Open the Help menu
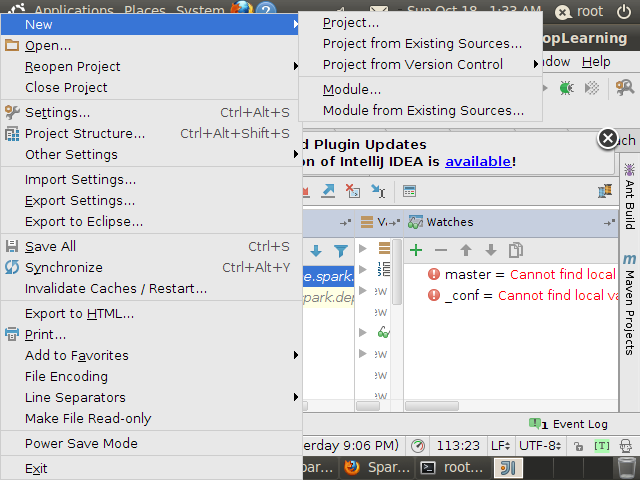Viewport: 640px width, 480px height. (596, 62)
